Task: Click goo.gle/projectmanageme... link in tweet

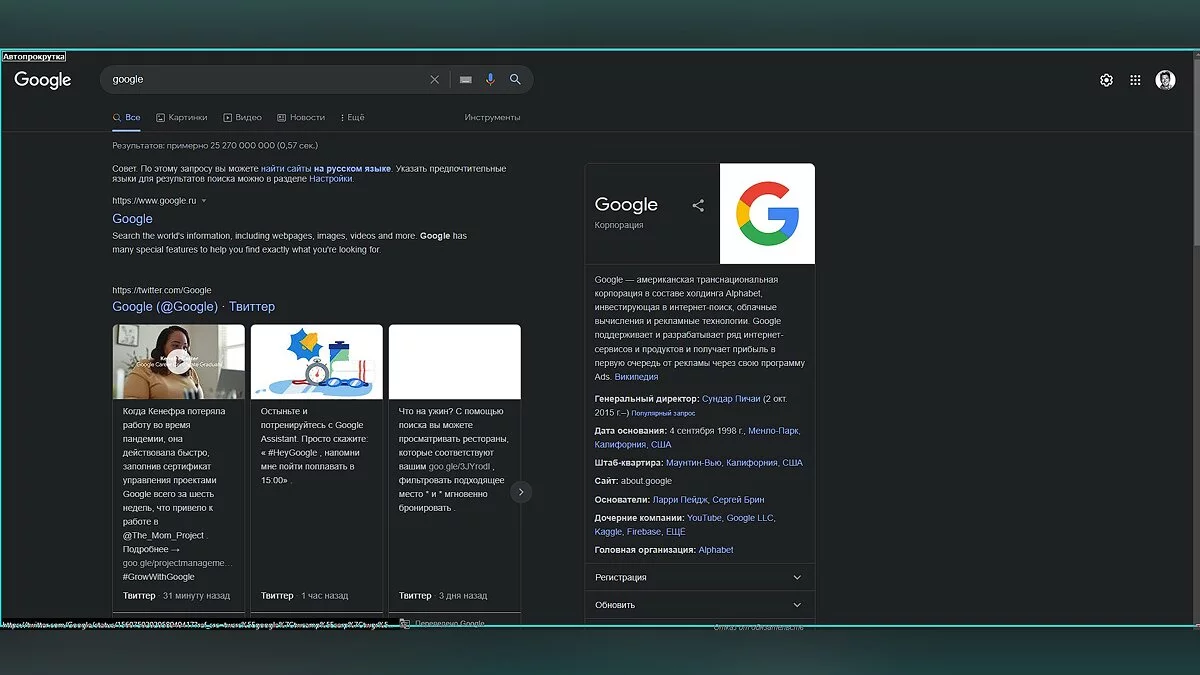Action: (x=177, y=564)
